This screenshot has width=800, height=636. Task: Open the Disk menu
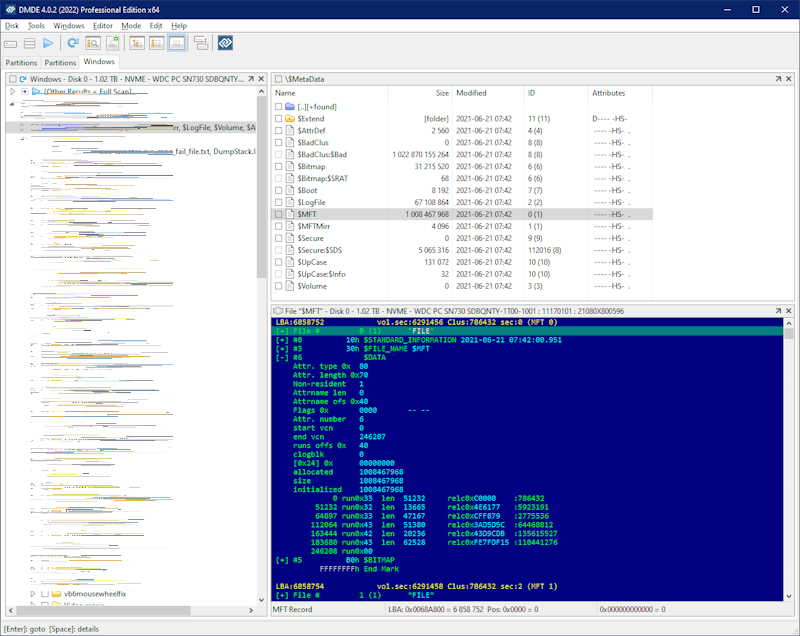[x=12, y=26]
